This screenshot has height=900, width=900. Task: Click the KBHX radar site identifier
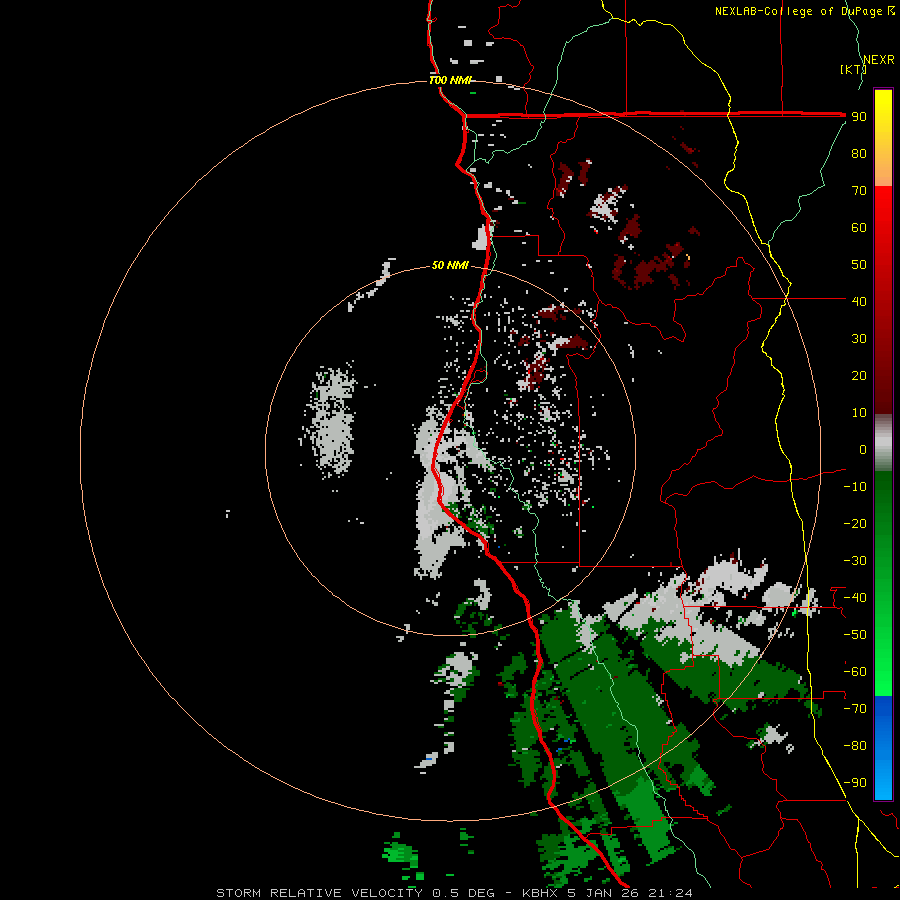point(541,893)
